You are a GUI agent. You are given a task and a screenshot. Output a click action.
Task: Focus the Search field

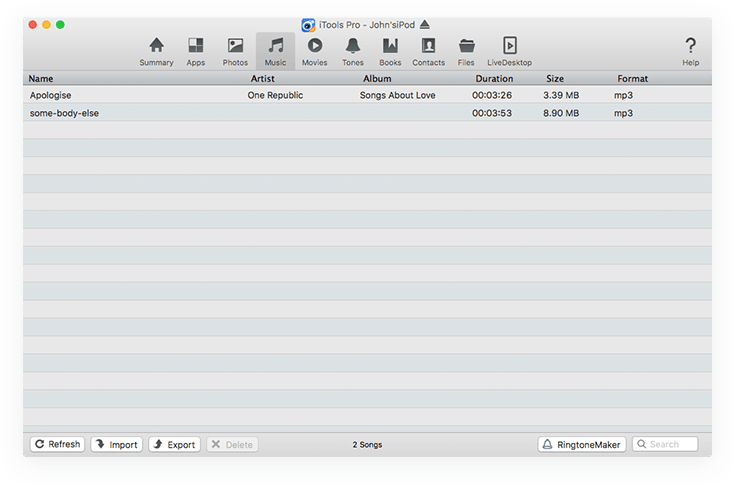[665, 444]
